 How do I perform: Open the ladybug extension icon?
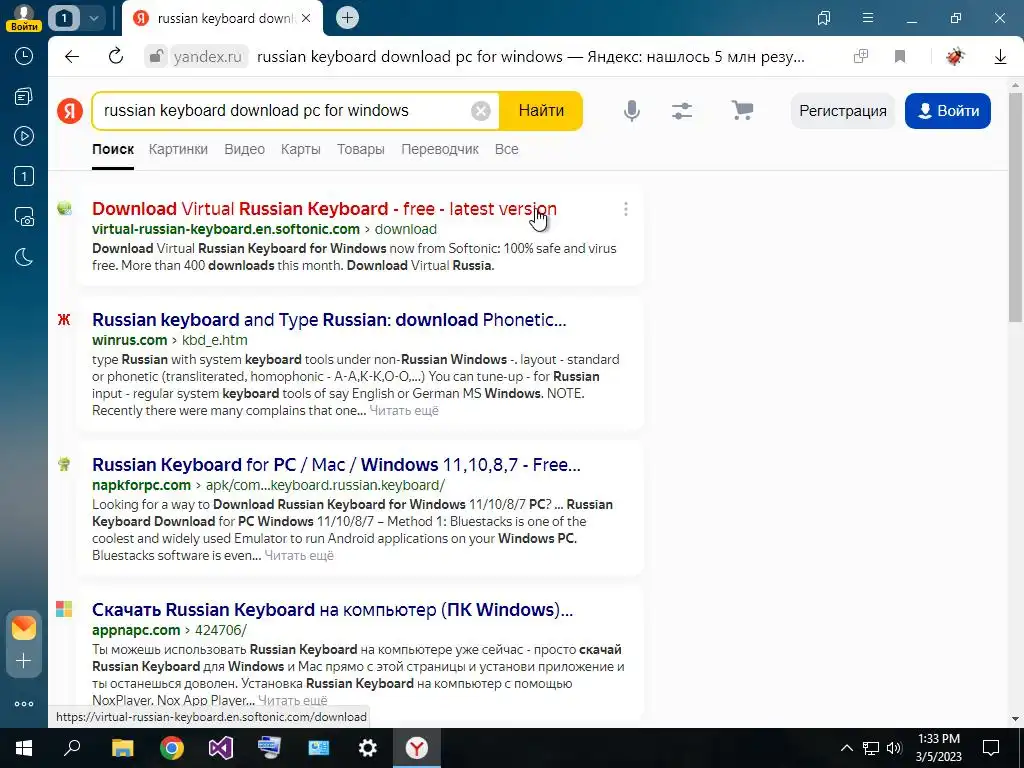pos(955,57)
